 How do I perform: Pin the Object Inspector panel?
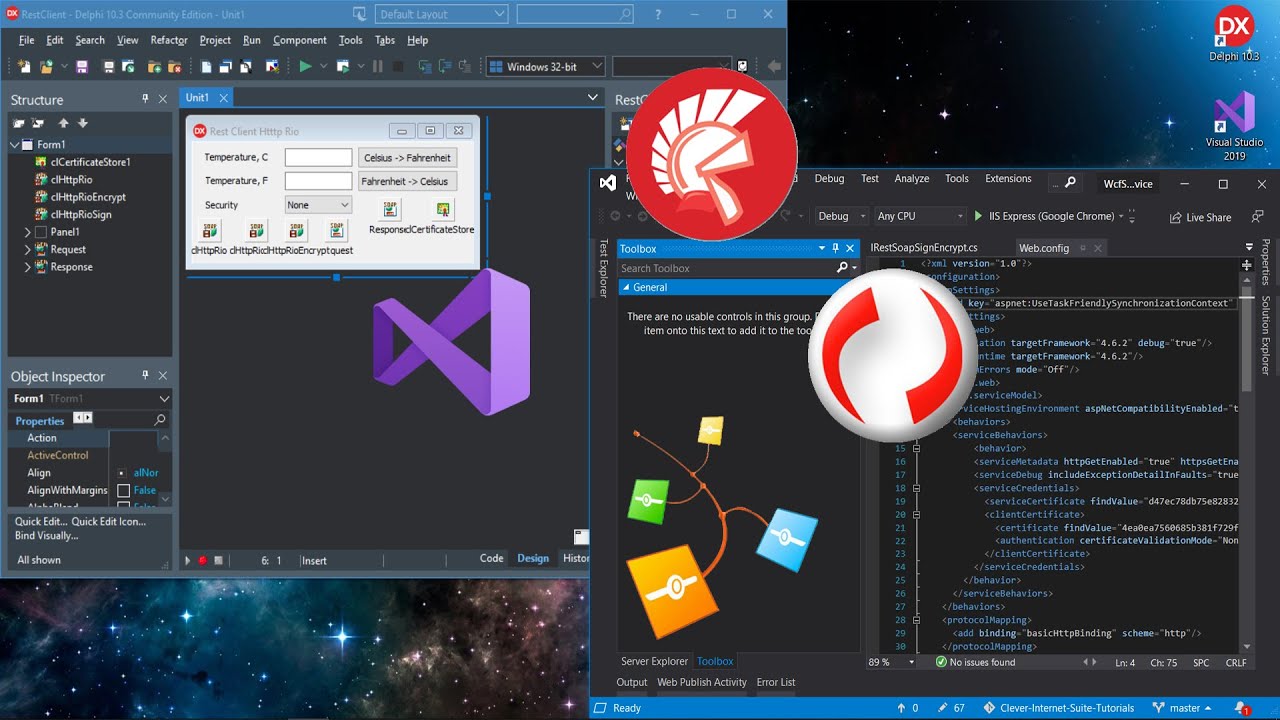point(145,376)
